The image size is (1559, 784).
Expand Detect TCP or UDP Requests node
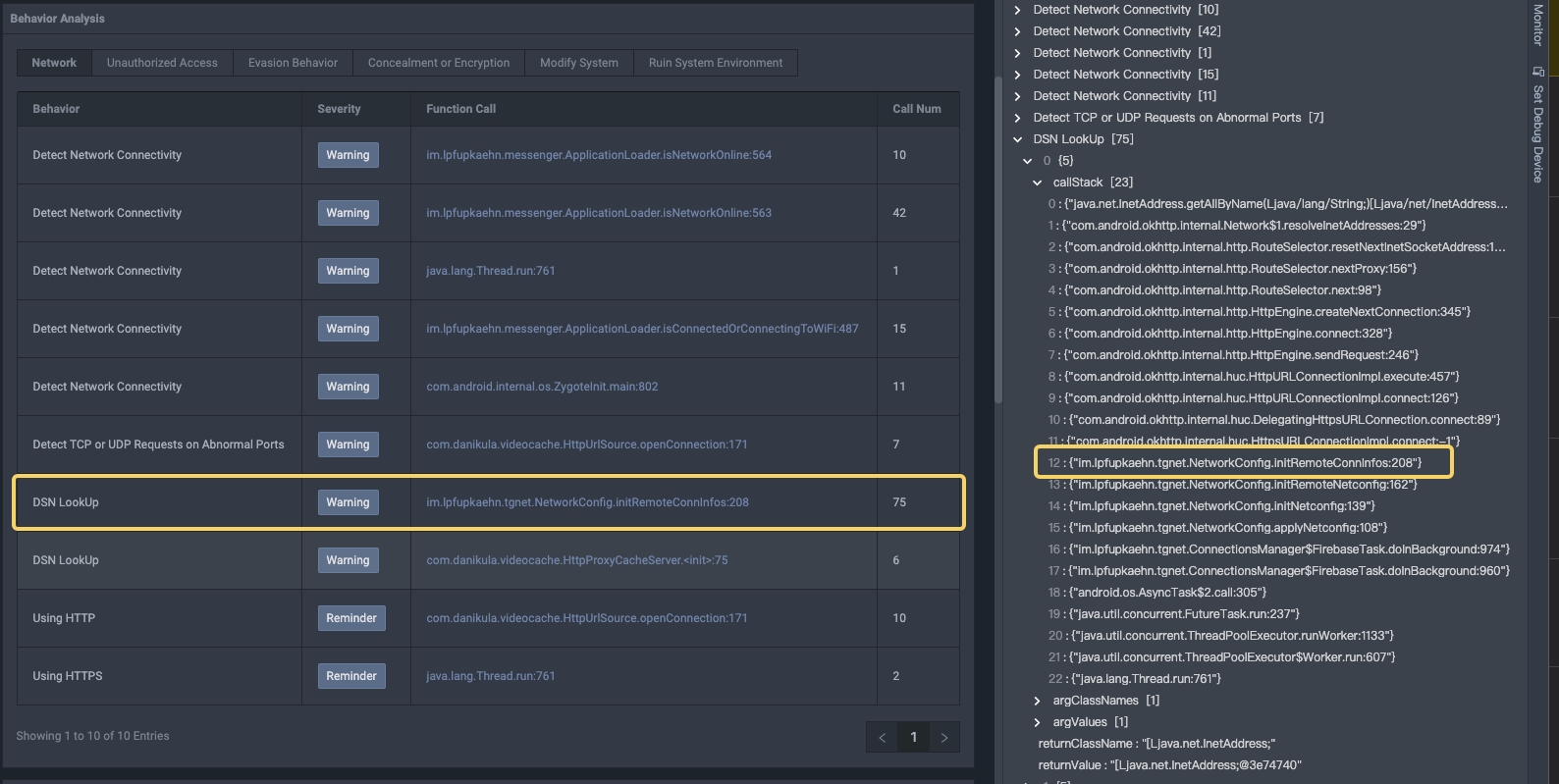point(1017,118)
